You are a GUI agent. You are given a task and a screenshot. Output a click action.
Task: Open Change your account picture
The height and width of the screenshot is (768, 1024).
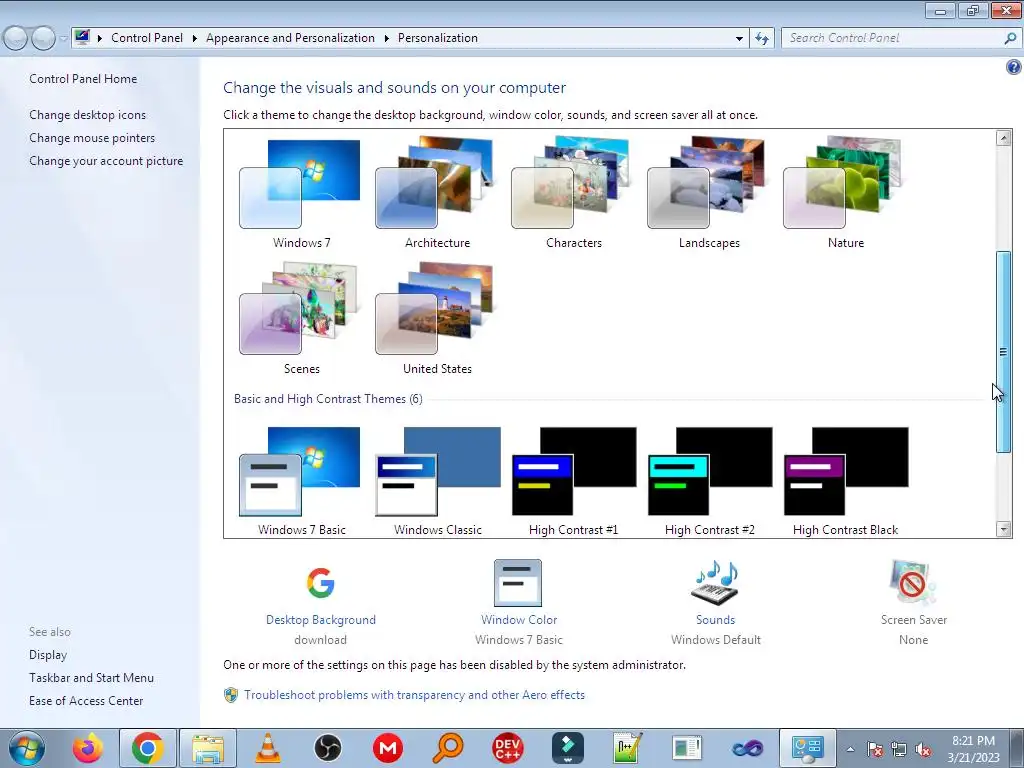[106, 161]
